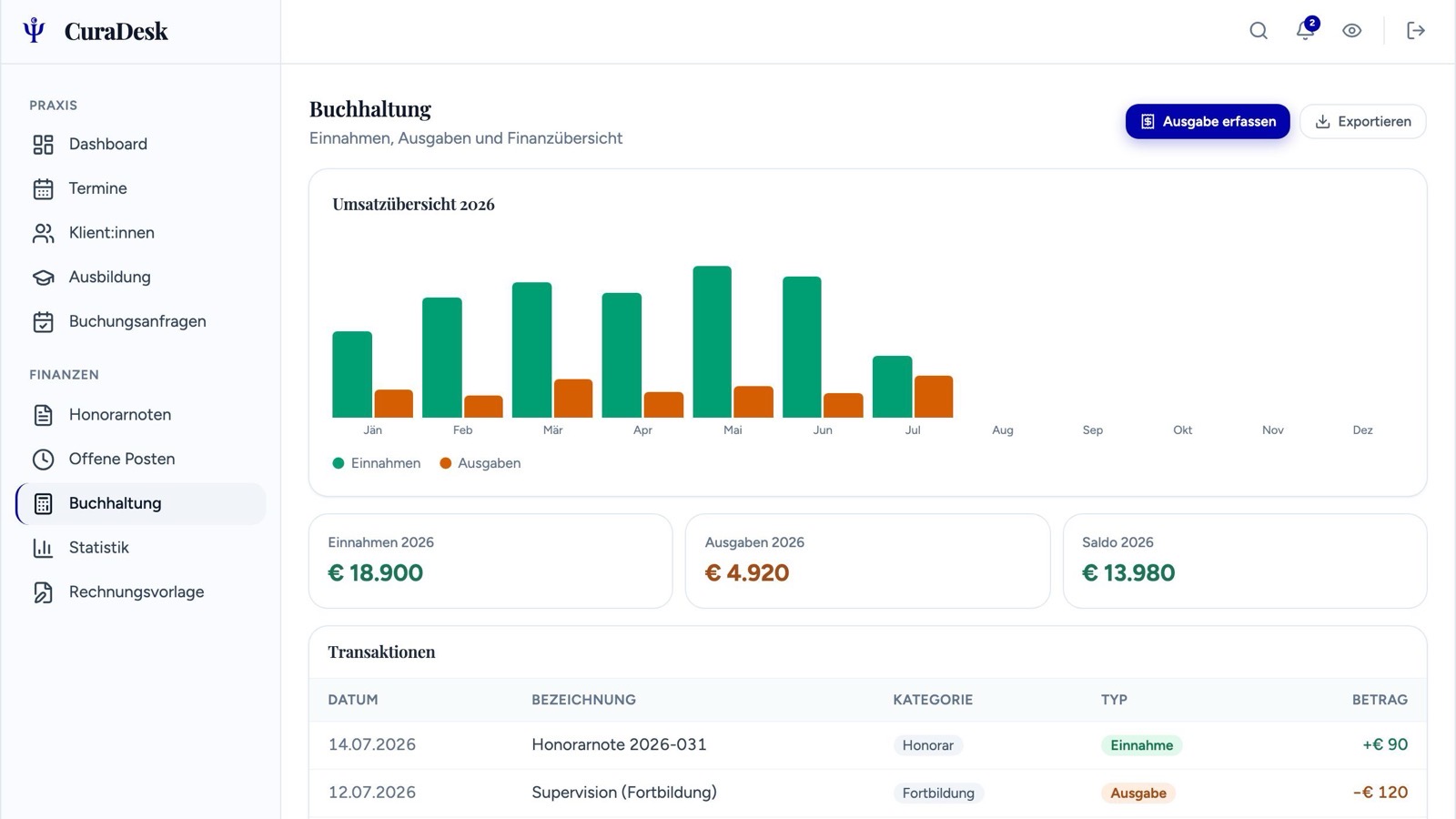Open Offene Posten page
This screenshot has height=819, width=1456.
141,459
